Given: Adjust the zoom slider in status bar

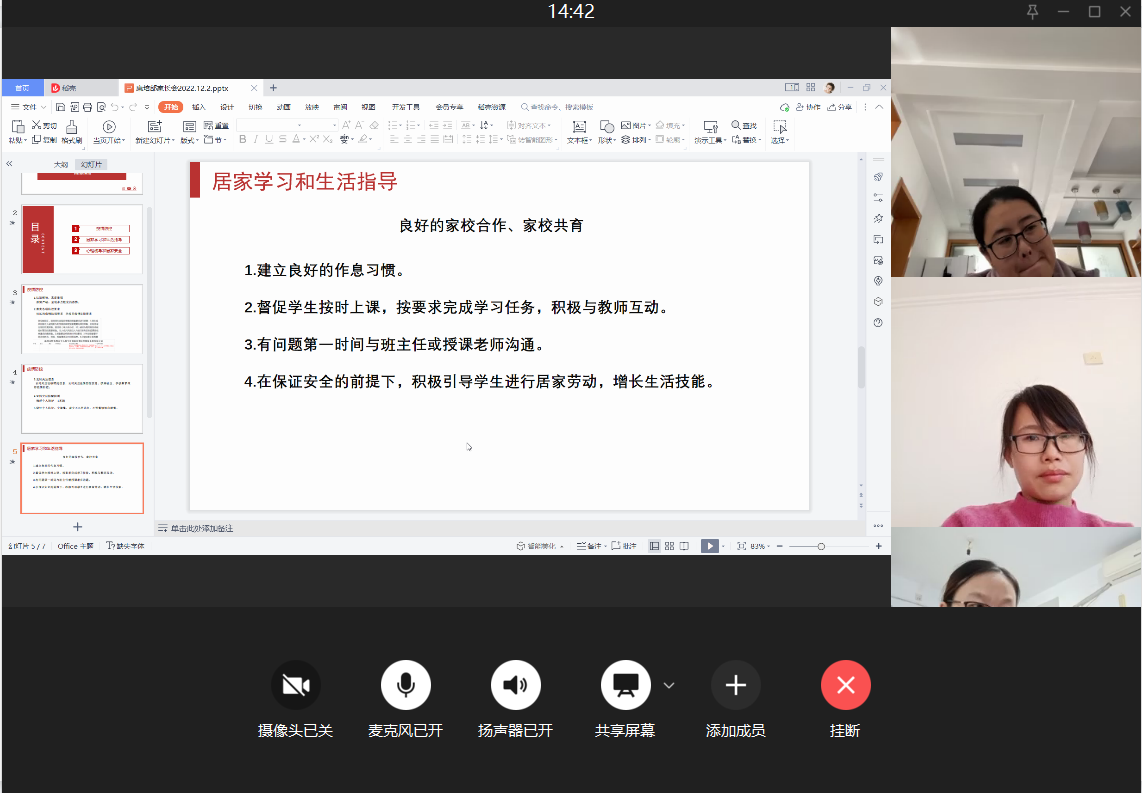Looking at the screenshot, I should (x=821, y=546).
